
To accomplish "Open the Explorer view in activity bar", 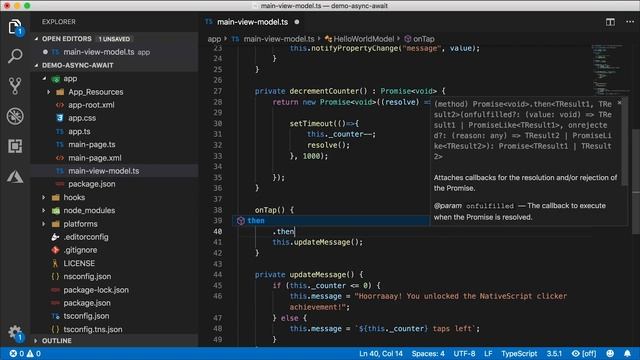I will pos(15,27).
